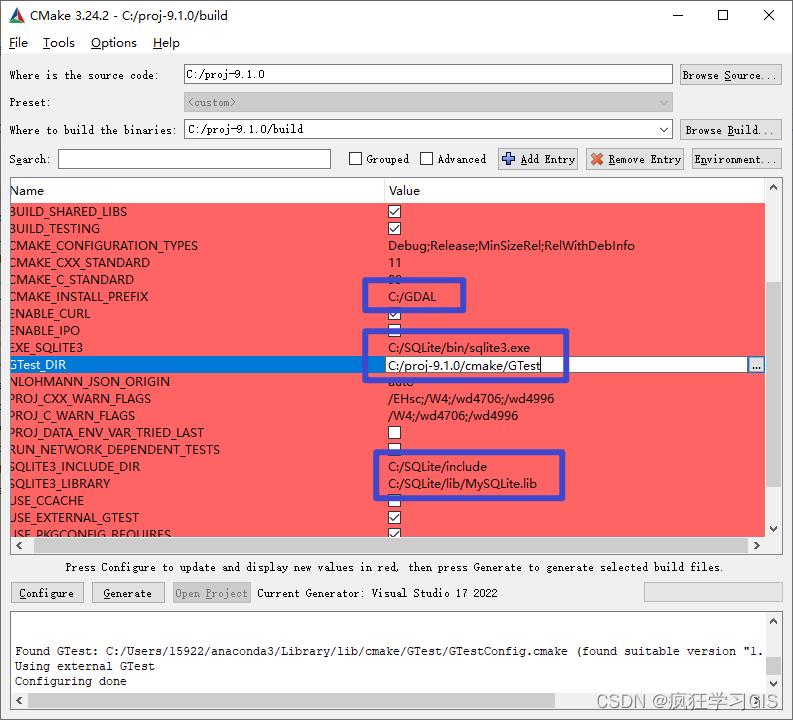The height and width of the screenshot is (720, 793).
Task: Select the CMAKE_INSTALL_PREFIX row name
Action: (x=79, y=297)
